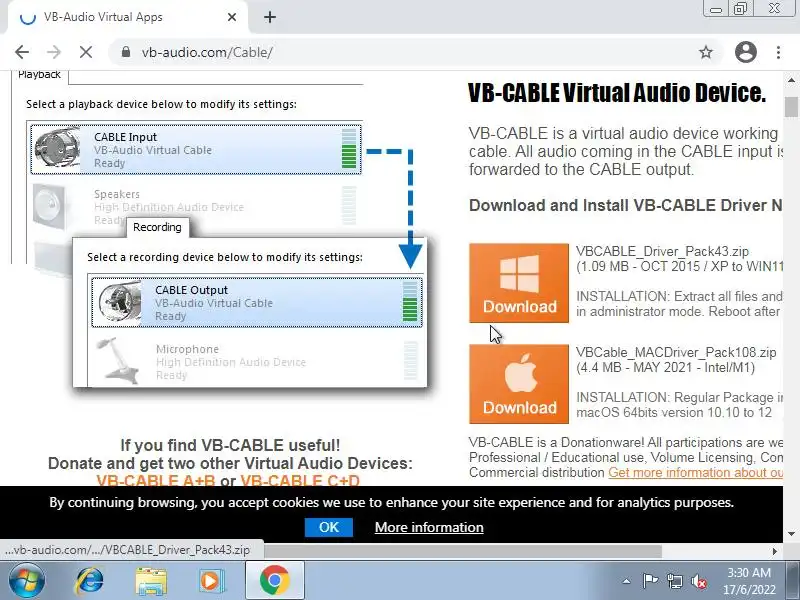
Task: Open Get more information about licensing link
Action: [x=695, y=472]
